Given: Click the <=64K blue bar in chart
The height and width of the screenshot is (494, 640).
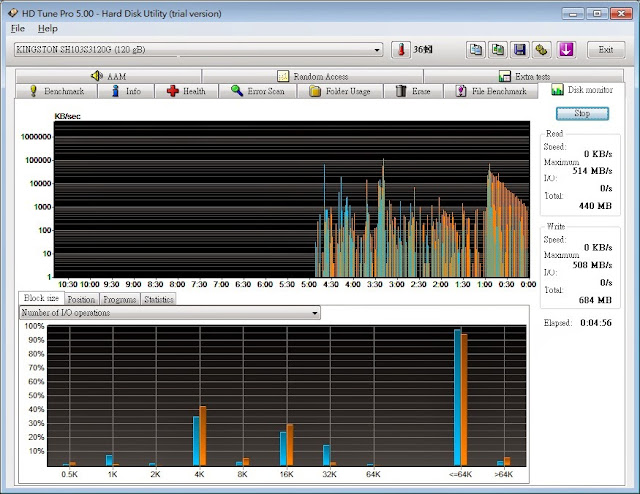Looking at the screenshot, I should [x=457, y=397].
